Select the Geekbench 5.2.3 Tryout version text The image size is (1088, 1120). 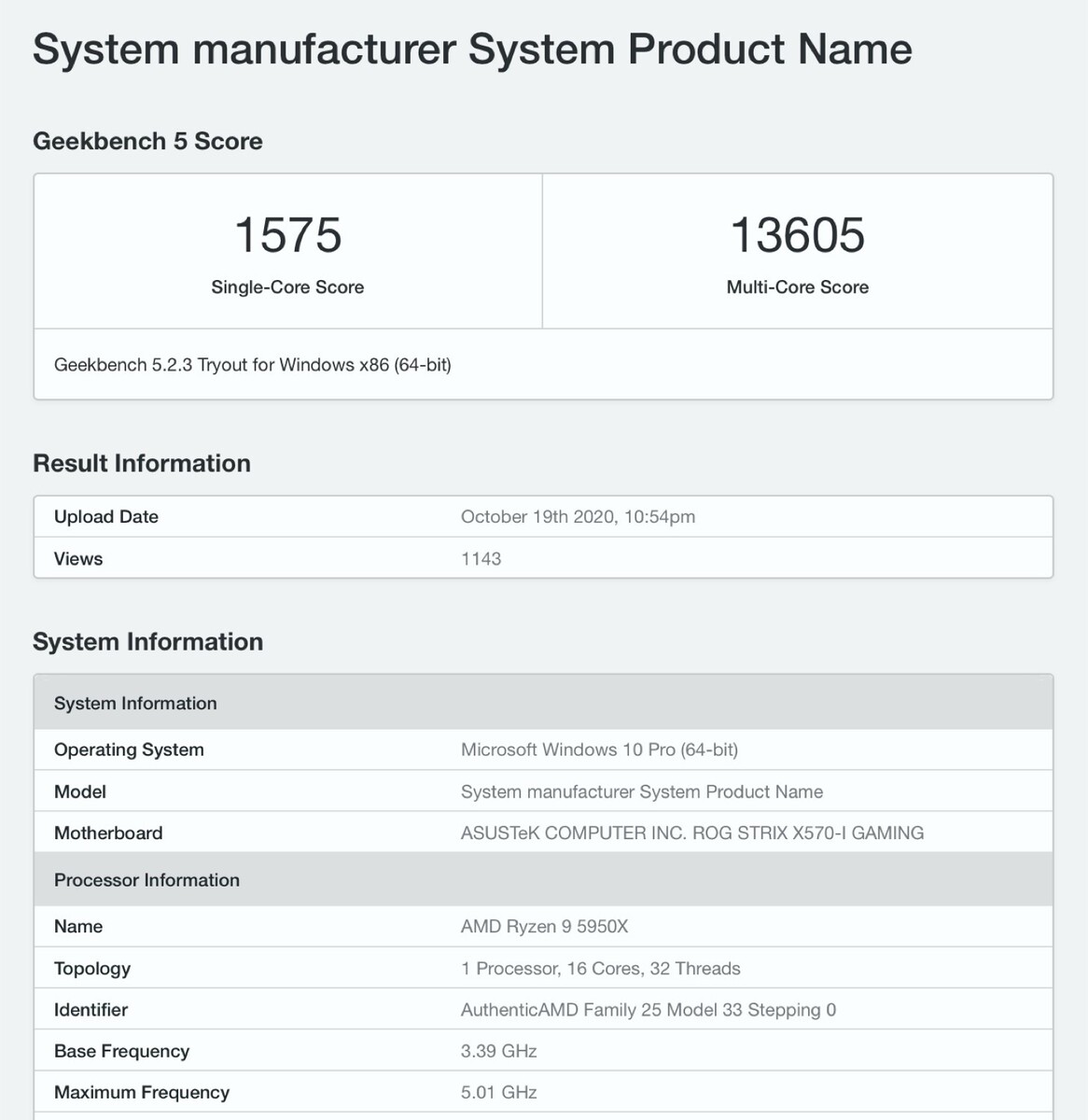[253, 365]
